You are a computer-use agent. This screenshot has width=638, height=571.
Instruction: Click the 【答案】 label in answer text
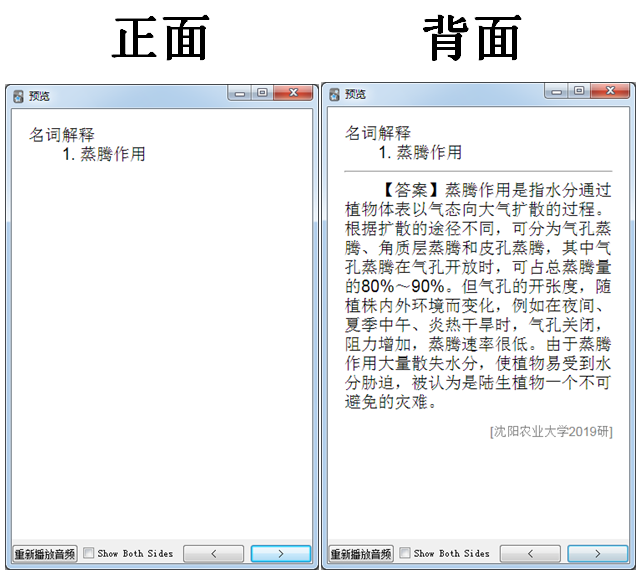point(411,190)
